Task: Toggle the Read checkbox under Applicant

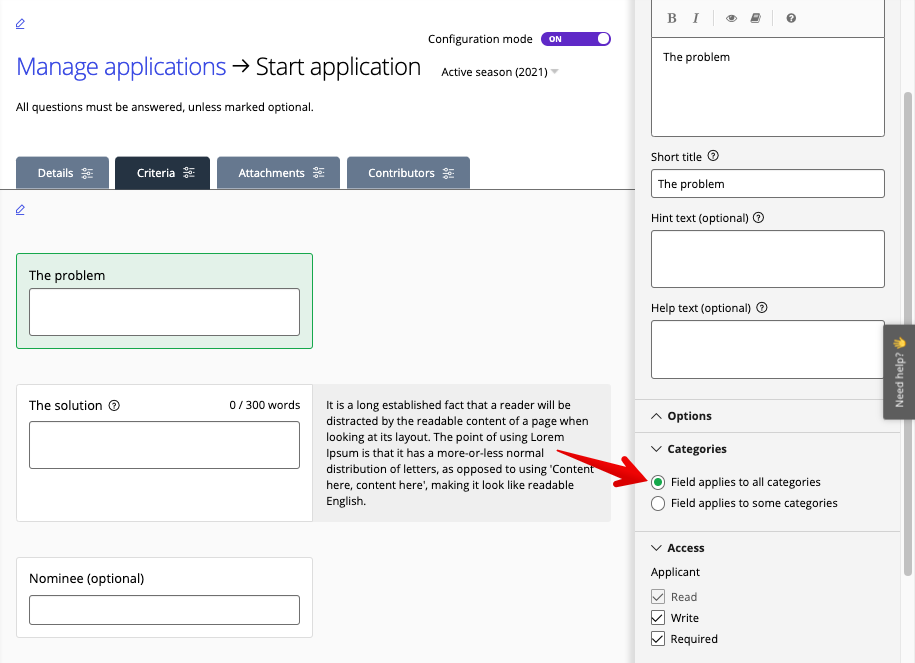Action: coord(658,596)
